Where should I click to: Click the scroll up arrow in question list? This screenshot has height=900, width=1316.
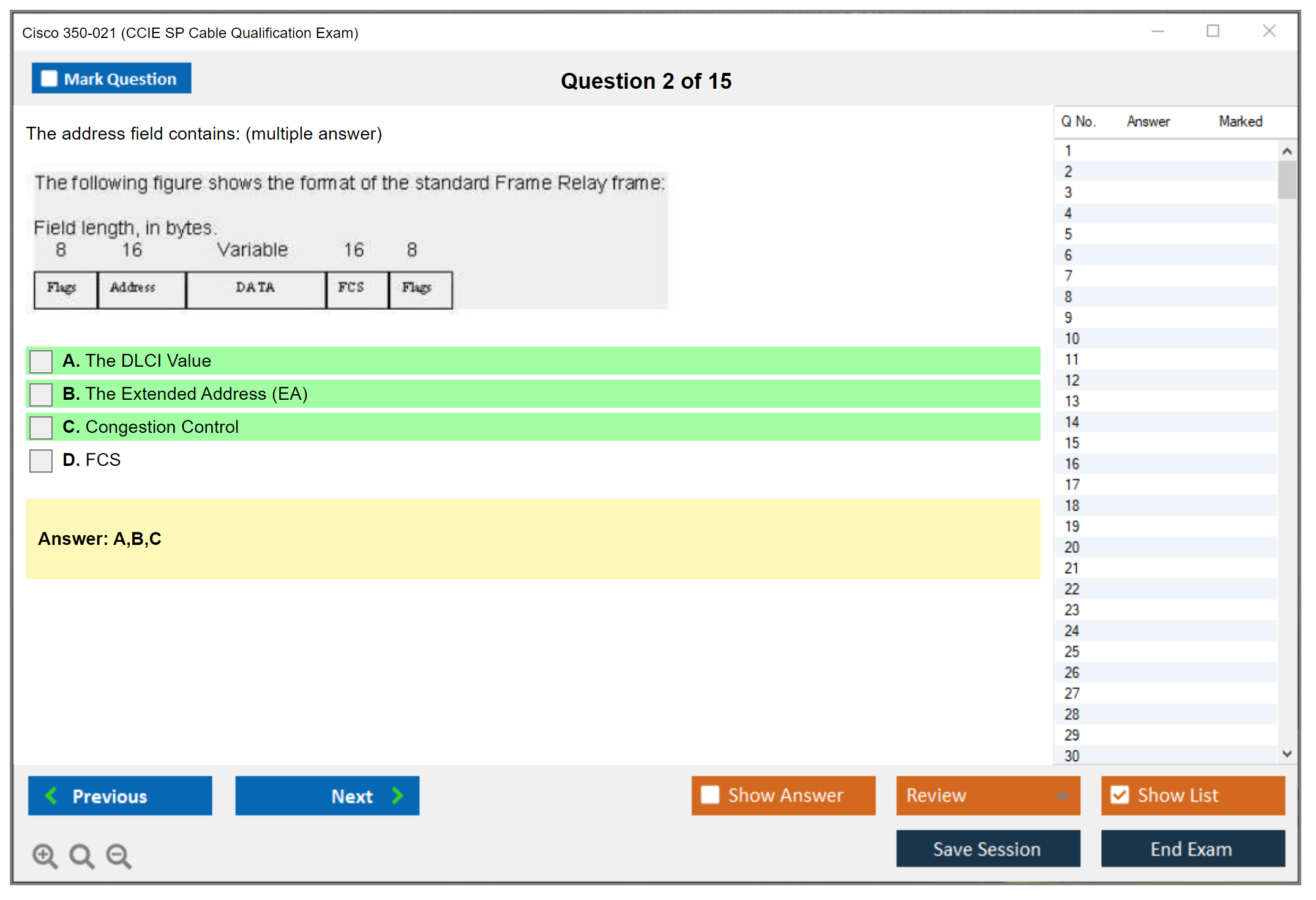click(x=1287, y=151)
